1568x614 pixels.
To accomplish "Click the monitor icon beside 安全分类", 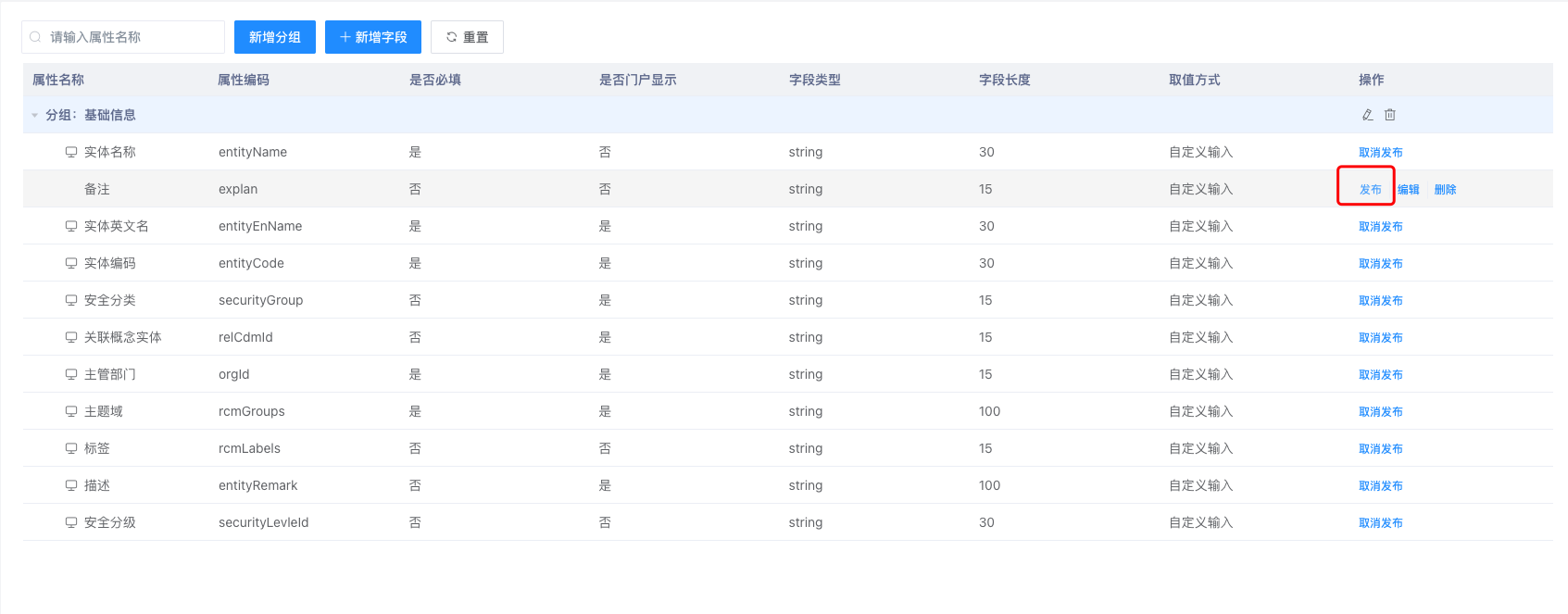I will [x=71, y=300].
